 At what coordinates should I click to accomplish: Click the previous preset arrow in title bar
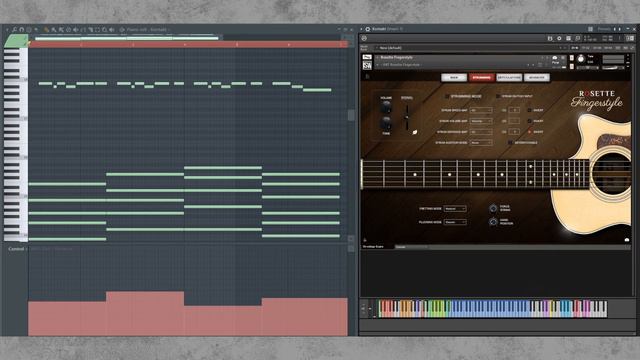pyautogui.click(x=615, y=29)
